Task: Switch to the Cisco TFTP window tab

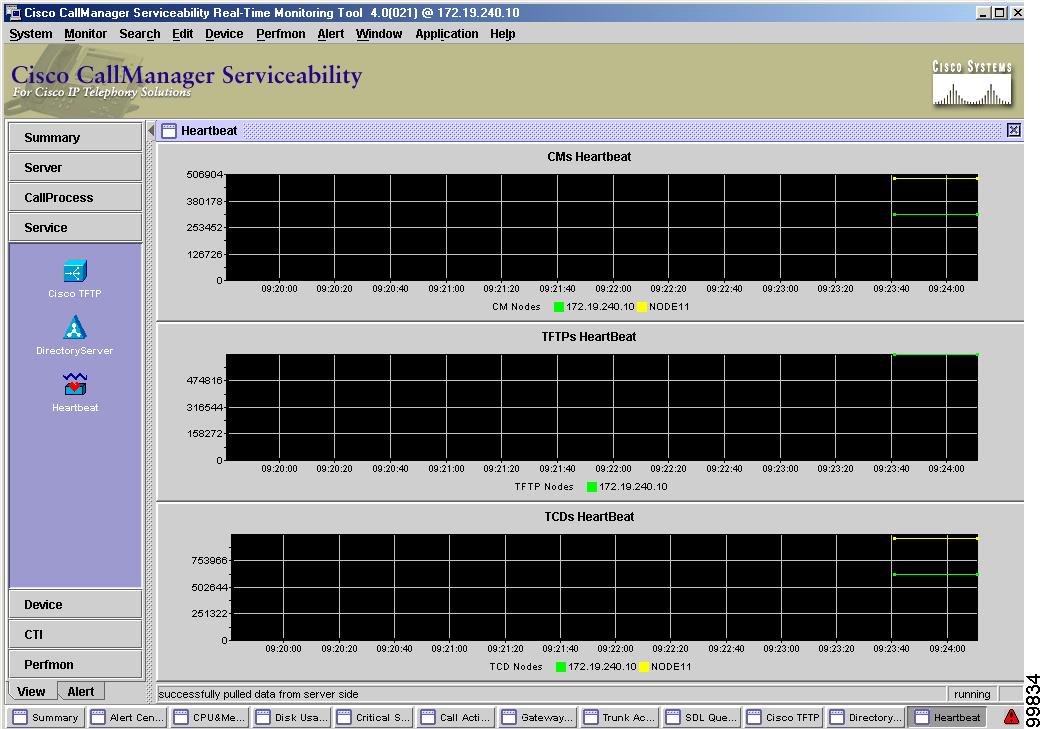Action: (x=783, y=717)
